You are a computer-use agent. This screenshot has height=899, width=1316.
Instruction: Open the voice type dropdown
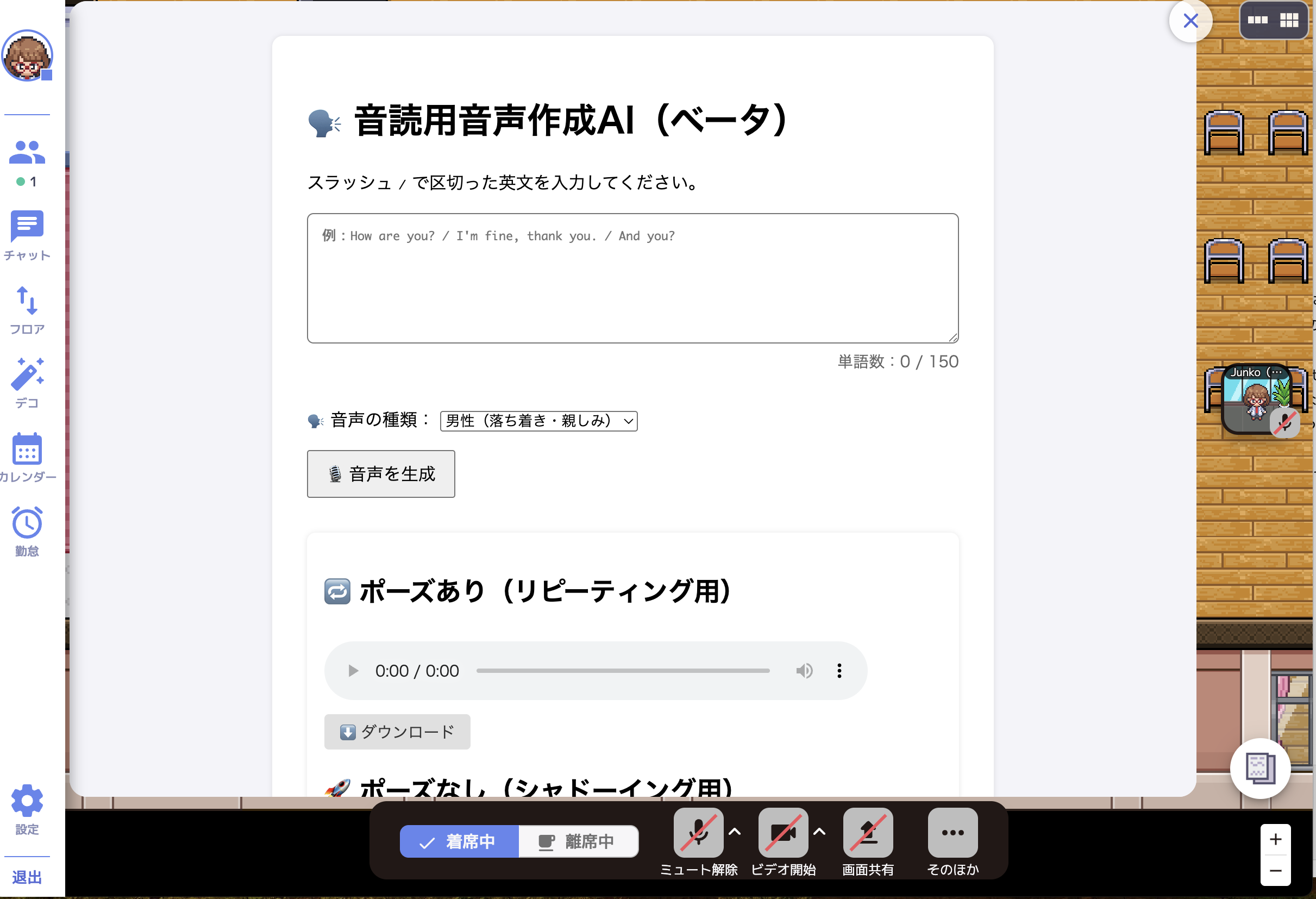coord(538,421)
